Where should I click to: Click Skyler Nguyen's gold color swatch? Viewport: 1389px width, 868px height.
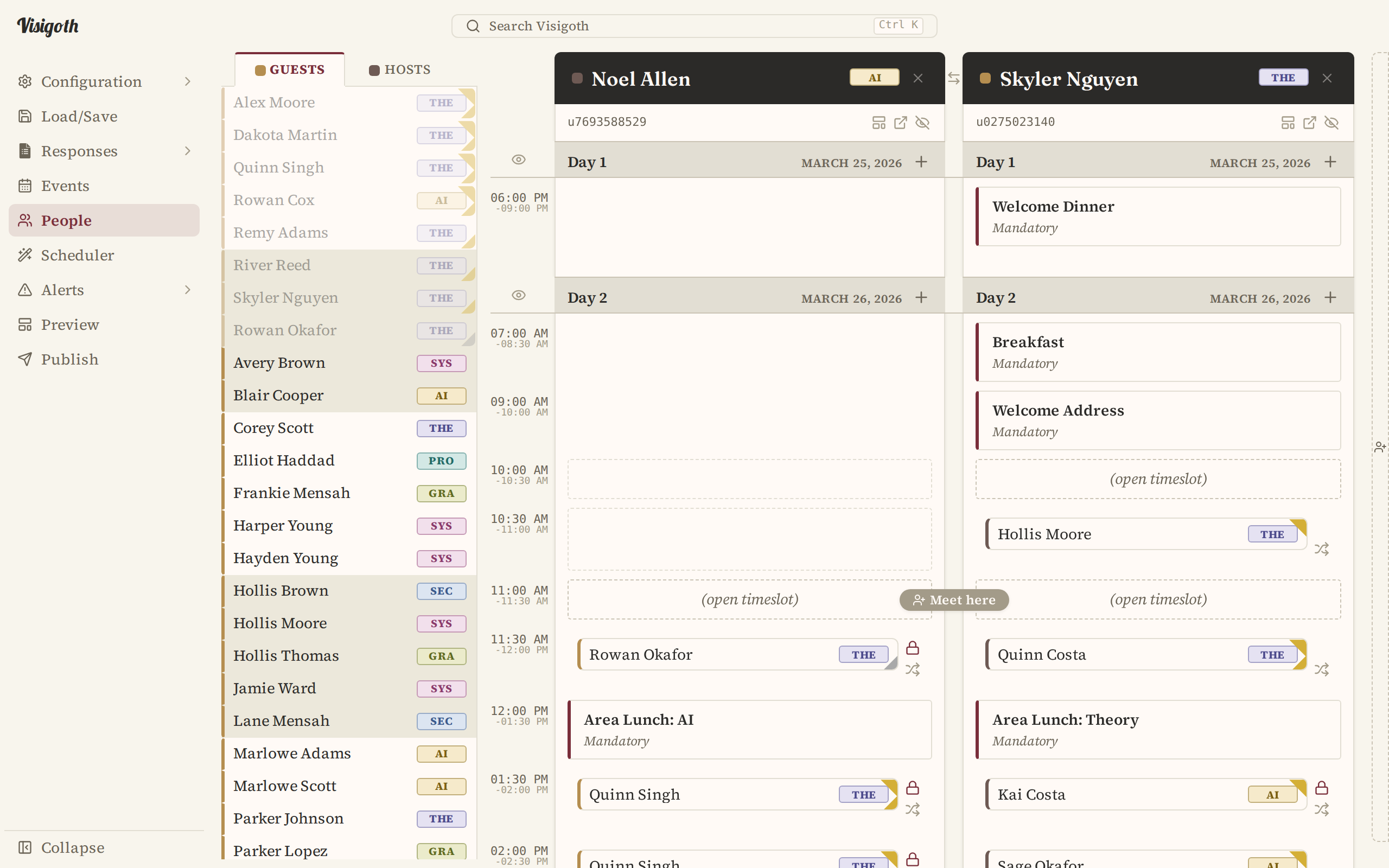tap(985, 78)
